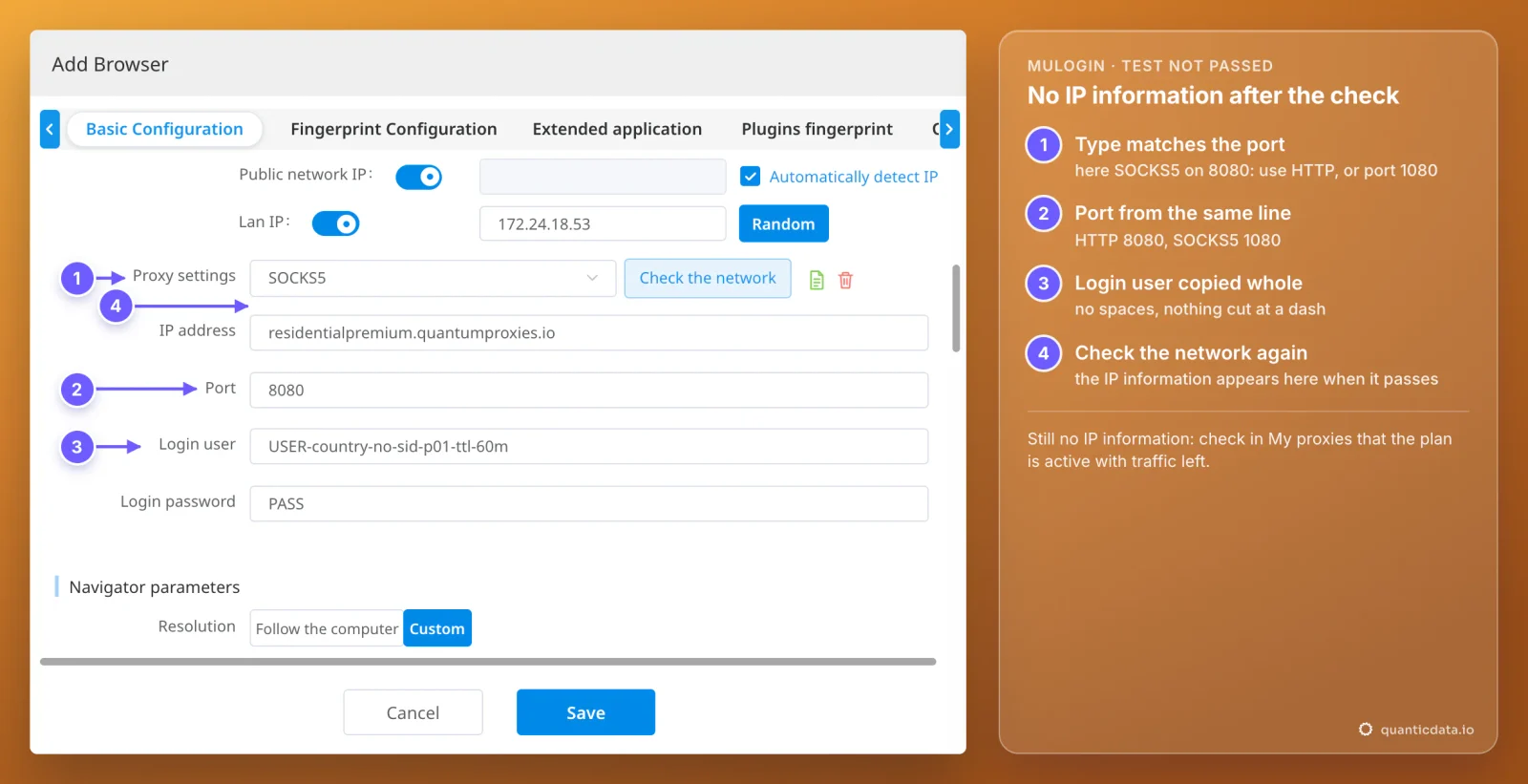Click the green document icon beside Check the network
The height and width of the screenshot is (784, 1528).
point(817,280)
